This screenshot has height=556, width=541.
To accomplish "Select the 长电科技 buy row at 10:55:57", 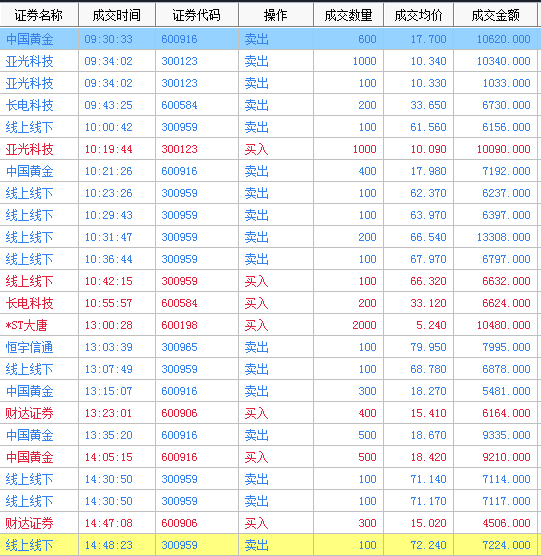I will (x=269, y=303).
